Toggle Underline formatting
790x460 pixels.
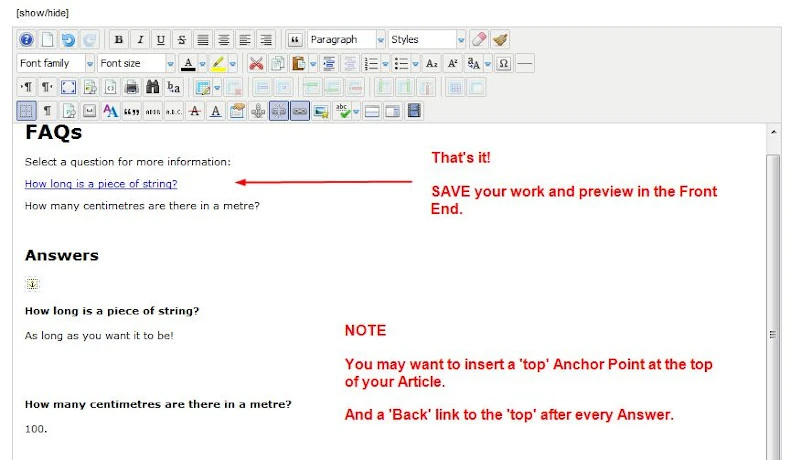pos(161,39)
